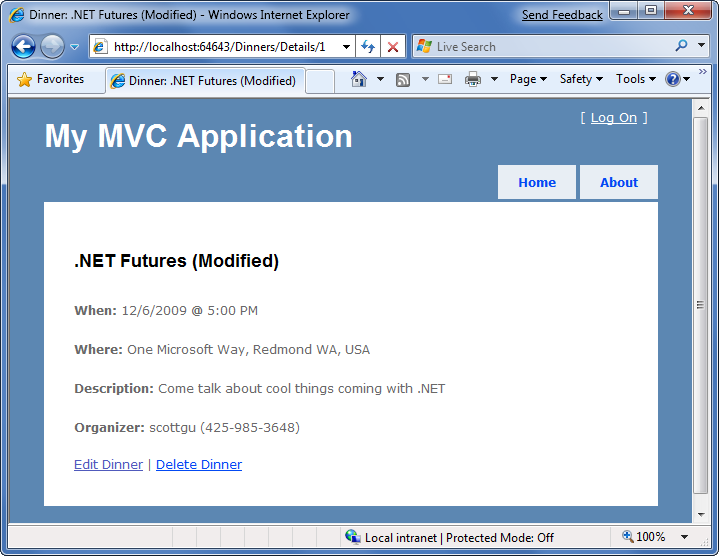
Task: Click the browser Back arrow button
Action: pyautogui.click(x=23, y=47)
